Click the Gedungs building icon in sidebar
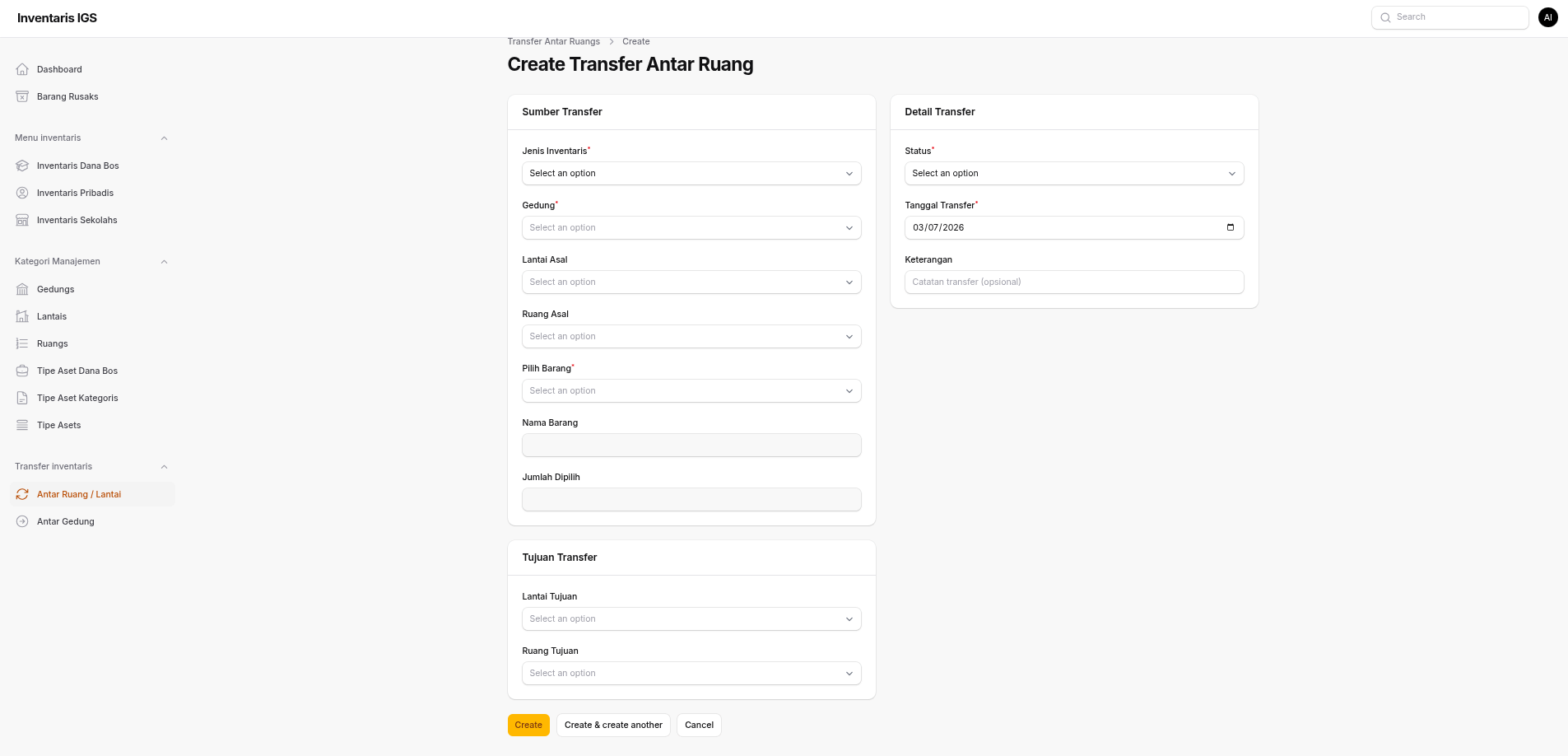1568x756 pixels. tap(22, 289)
